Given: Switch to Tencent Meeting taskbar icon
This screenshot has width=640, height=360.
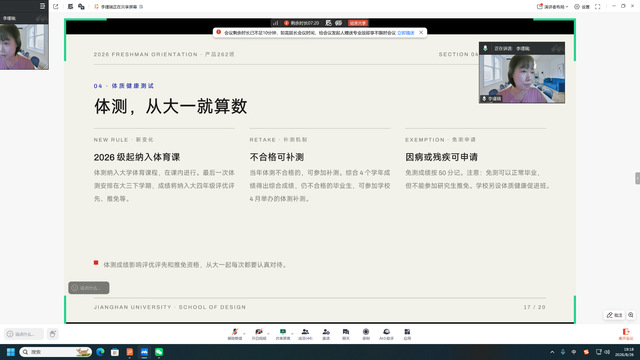Looking at the screenshot, I should click(x=144, y=352).
